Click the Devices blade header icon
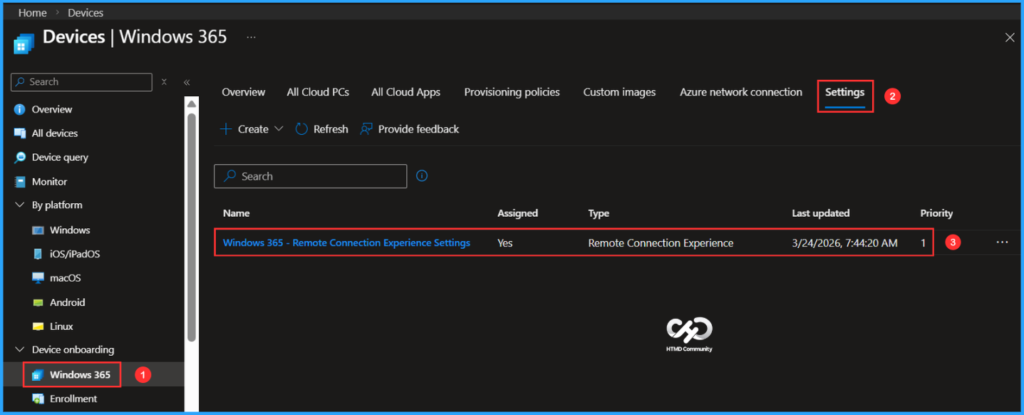1024x415 pixels. pyautogui.click(x=24, y=44)
